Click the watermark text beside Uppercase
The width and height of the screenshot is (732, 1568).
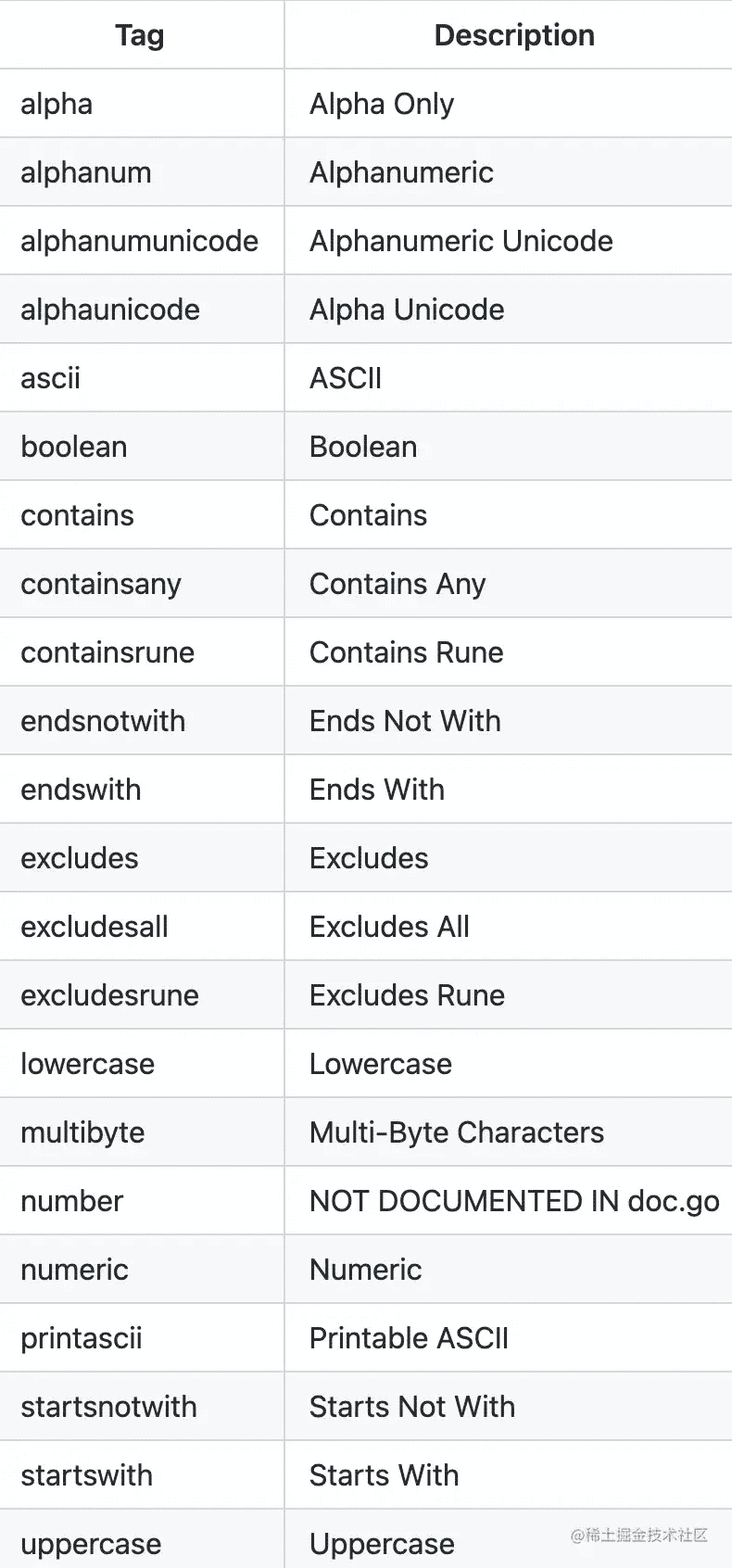(x=639, y=1536)
